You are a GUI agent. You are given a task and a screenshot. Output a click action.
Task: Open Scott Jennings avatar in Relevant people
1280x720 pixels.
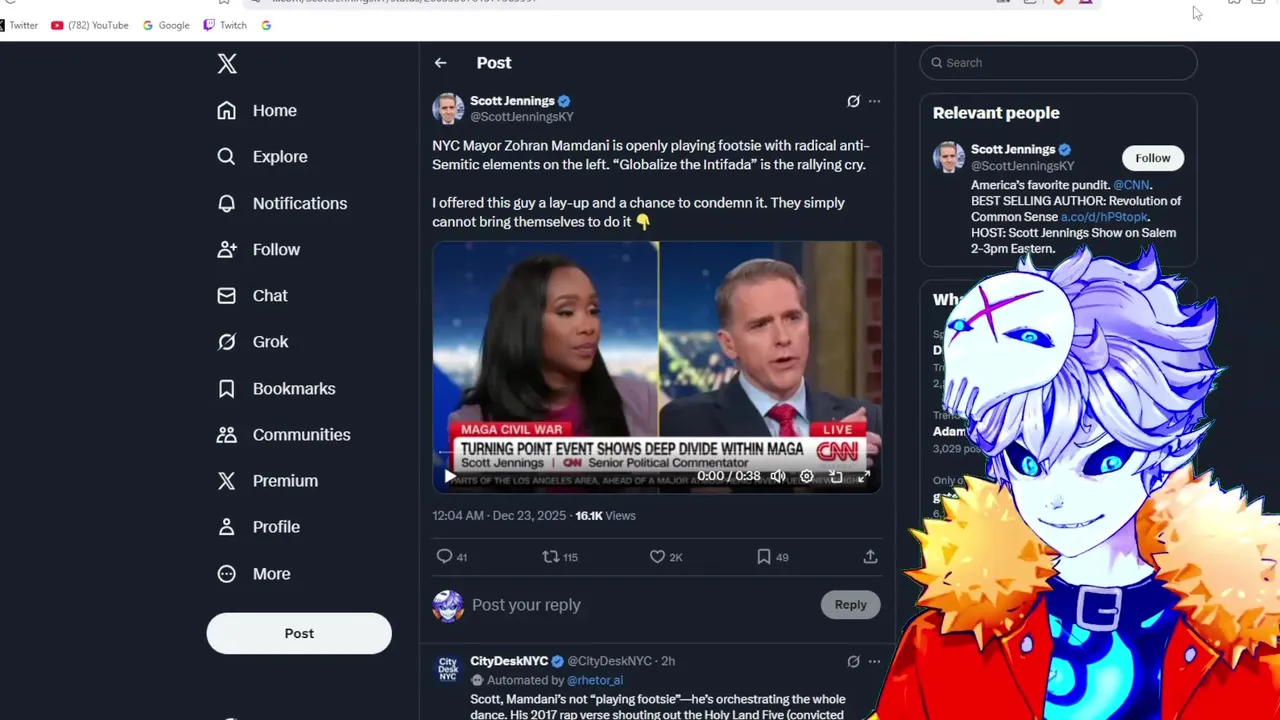click(948, 157)
